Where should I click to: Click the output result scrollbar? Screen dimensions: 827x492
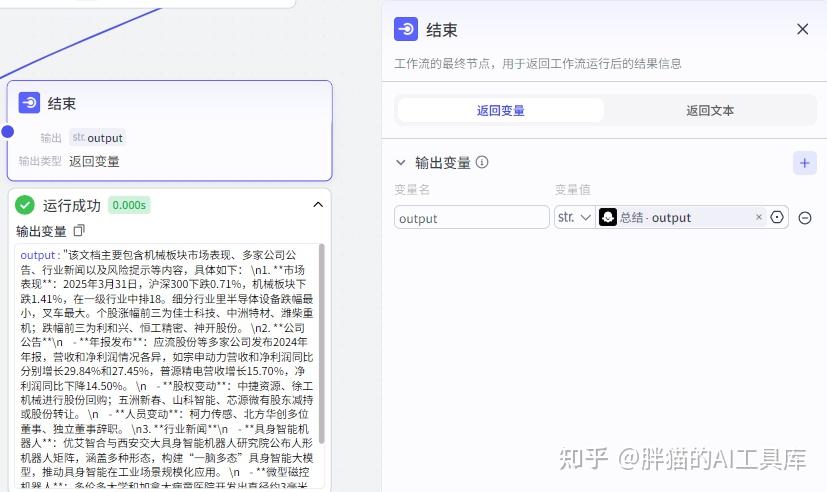322,343
